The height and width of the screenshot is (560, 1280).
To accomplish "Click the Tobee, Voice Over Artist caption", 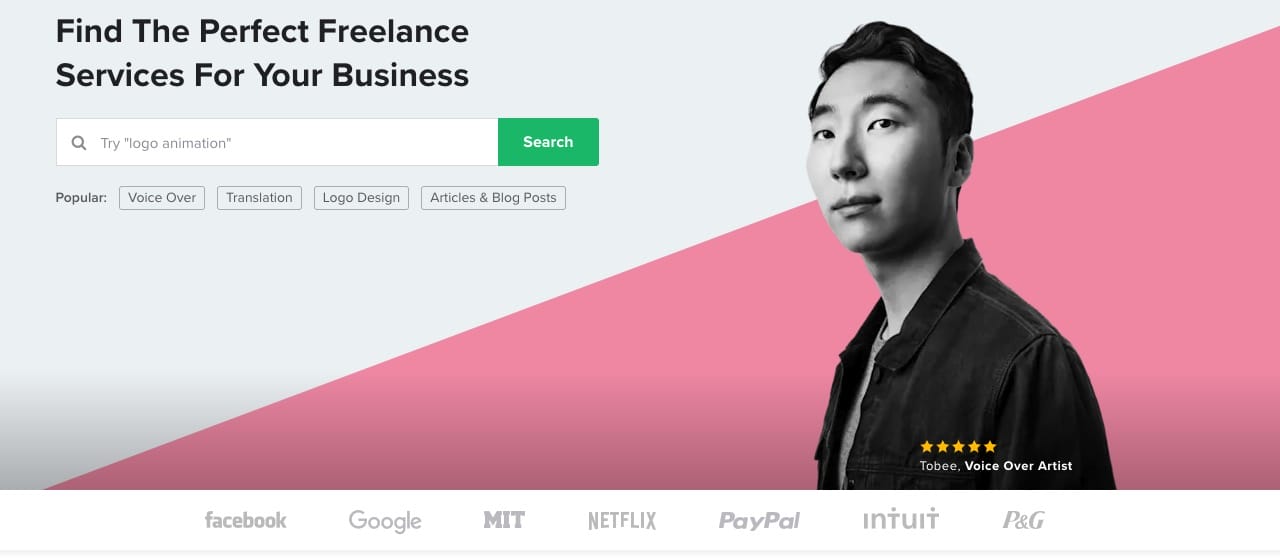I will click(x=996, y=466).
